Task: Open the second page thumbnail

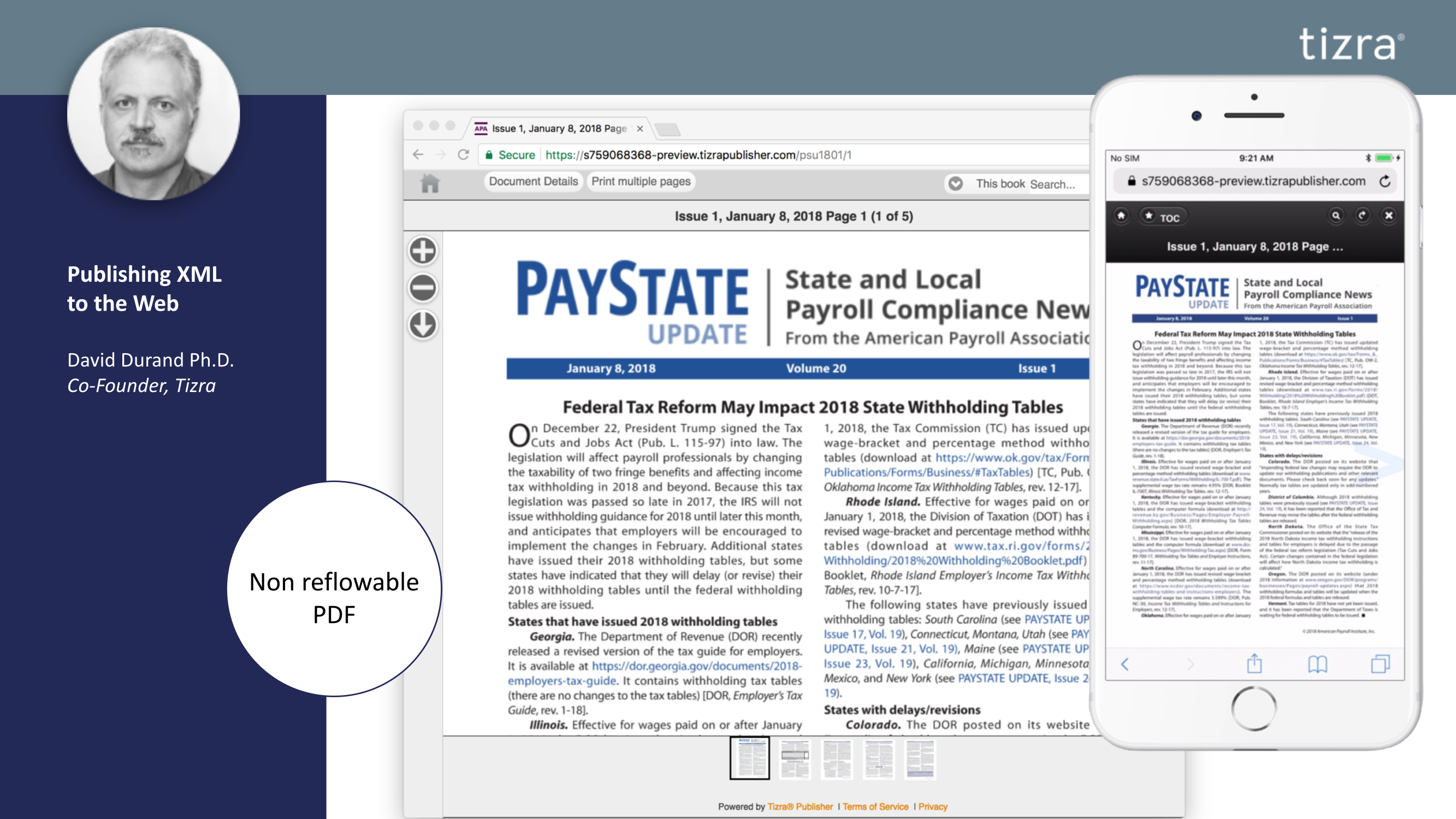Action: point(795,759)
